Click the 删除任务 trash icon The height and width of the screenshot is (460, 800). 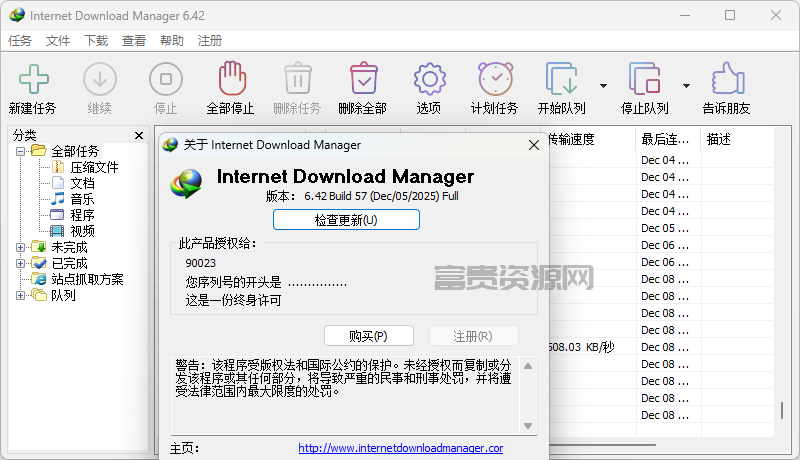coord(297,78)
